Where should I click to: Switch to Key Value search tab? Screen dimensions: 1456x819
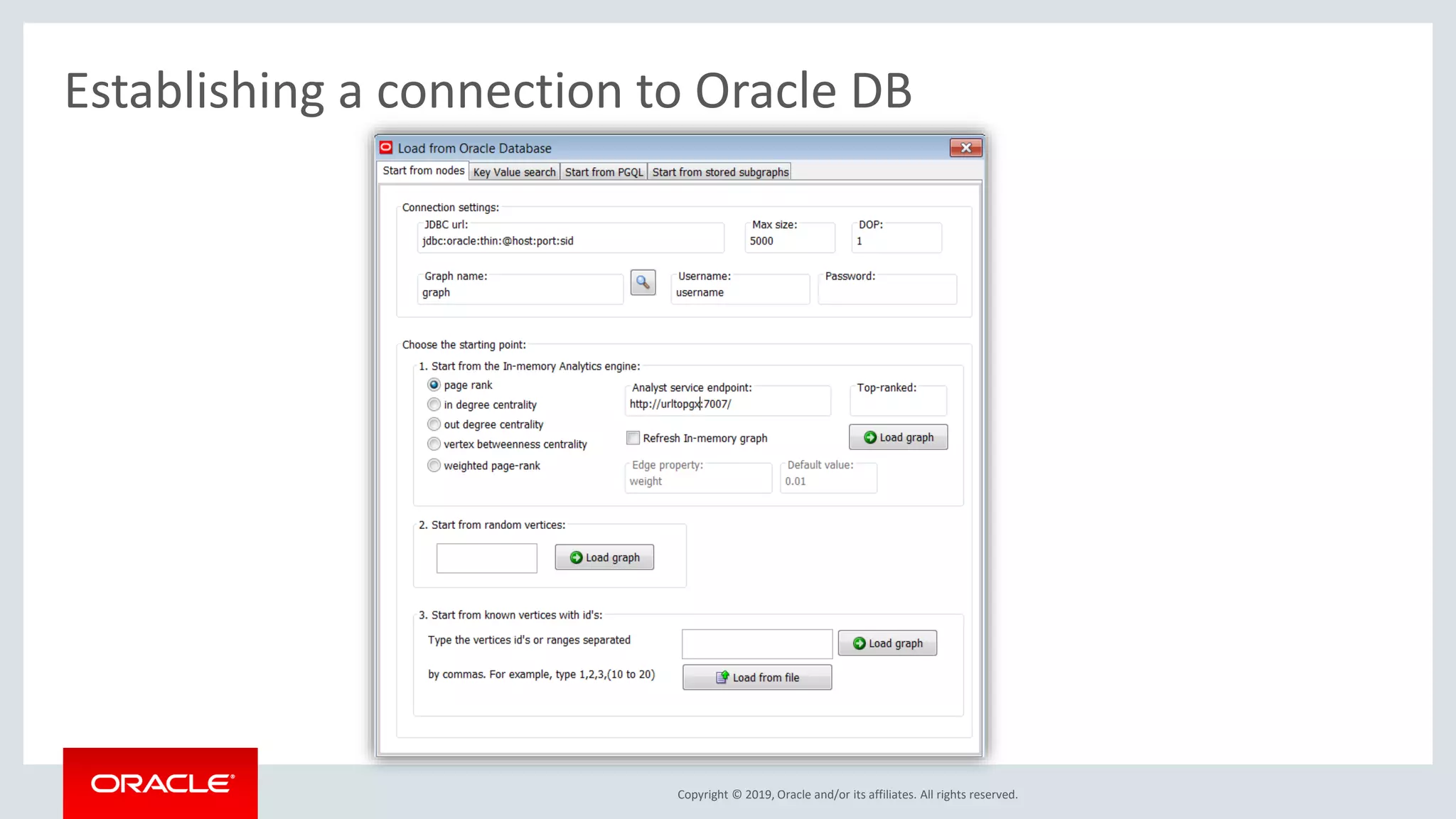514,172
